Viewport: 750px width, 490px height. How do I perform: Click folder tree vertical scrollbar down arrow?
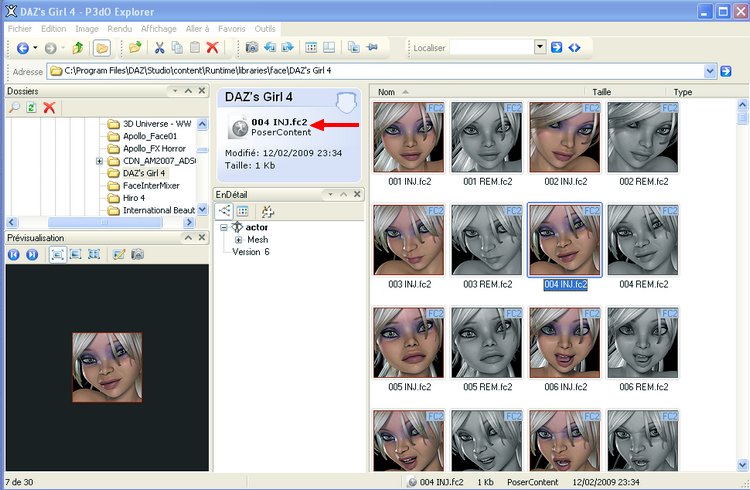[x=202, y=210]
